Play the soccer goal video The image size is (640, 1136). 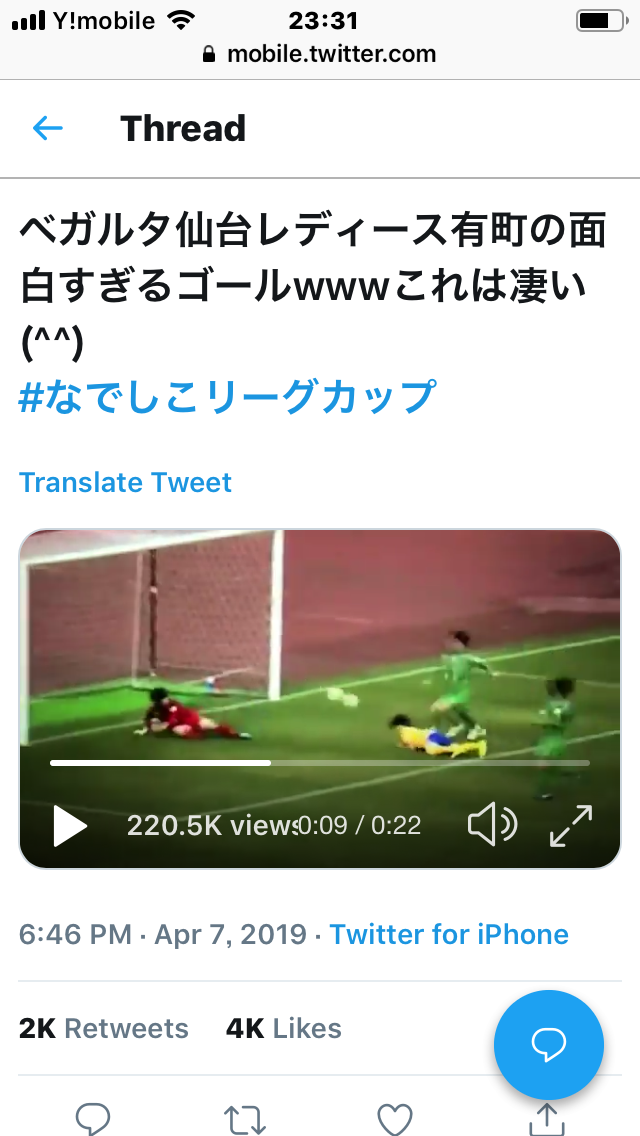pyautogui.click(x=70, y=826)
